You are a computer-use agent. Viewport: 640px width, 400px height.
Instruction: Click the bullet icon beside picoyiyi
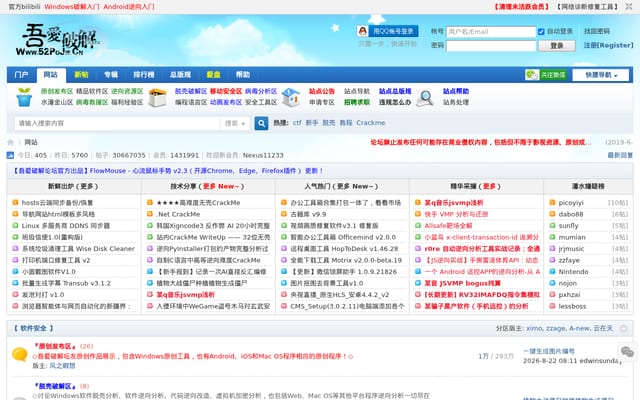552,202
